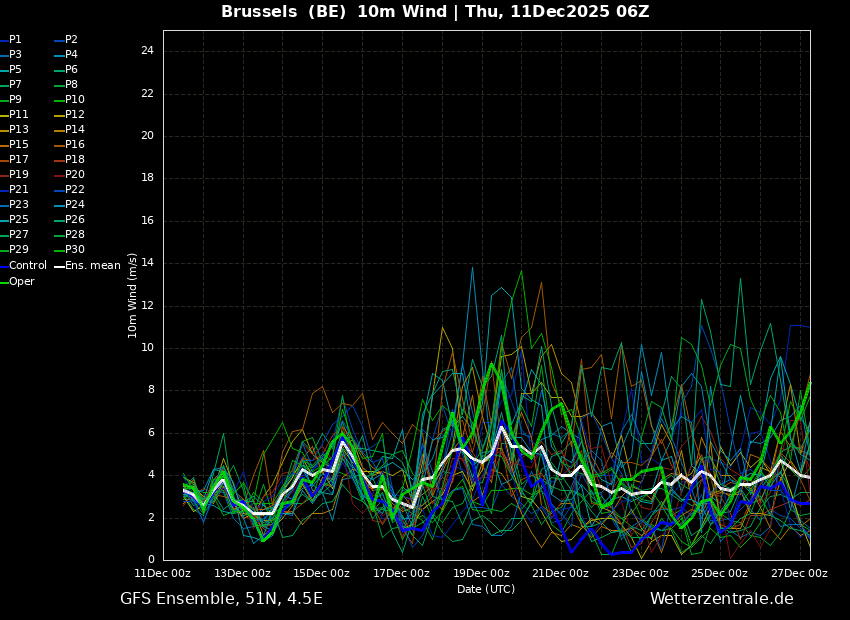Click the 19Dec 00z x-axis label
Viewport: 850px width, 620px height.
pos(481,573)
